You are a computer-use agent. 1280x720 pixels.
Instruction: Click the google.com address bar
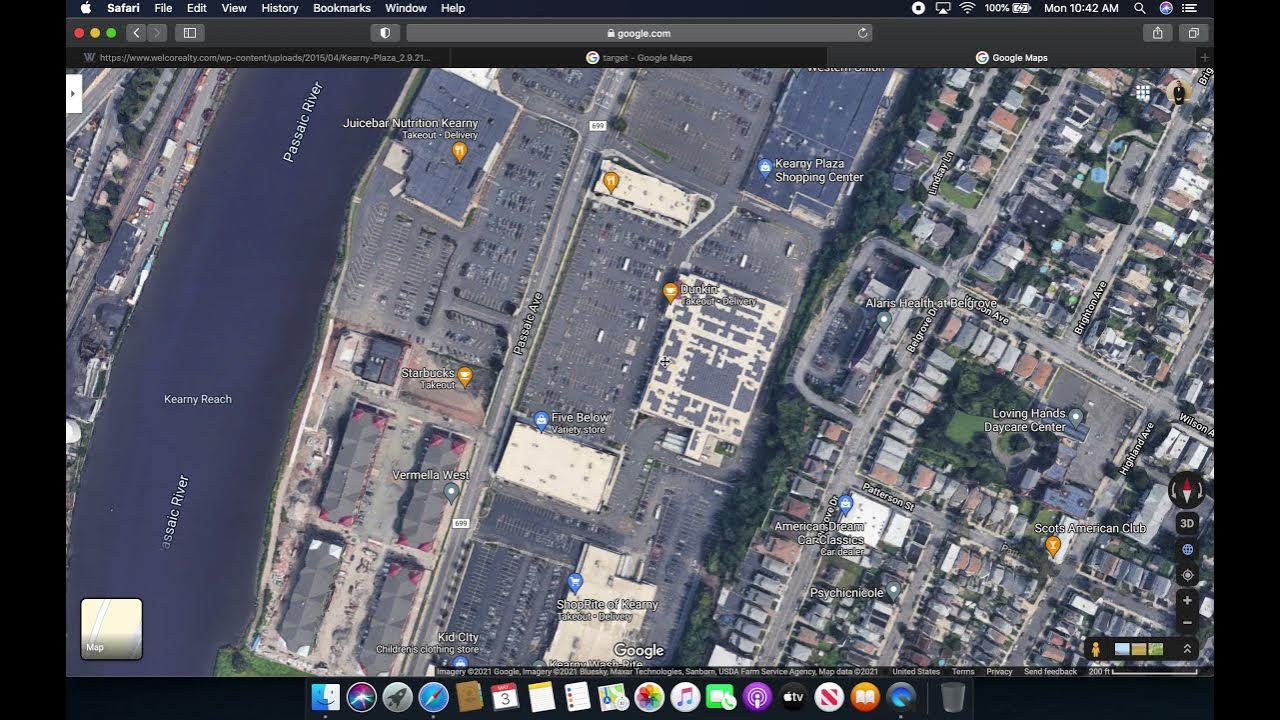pos(639,33)
